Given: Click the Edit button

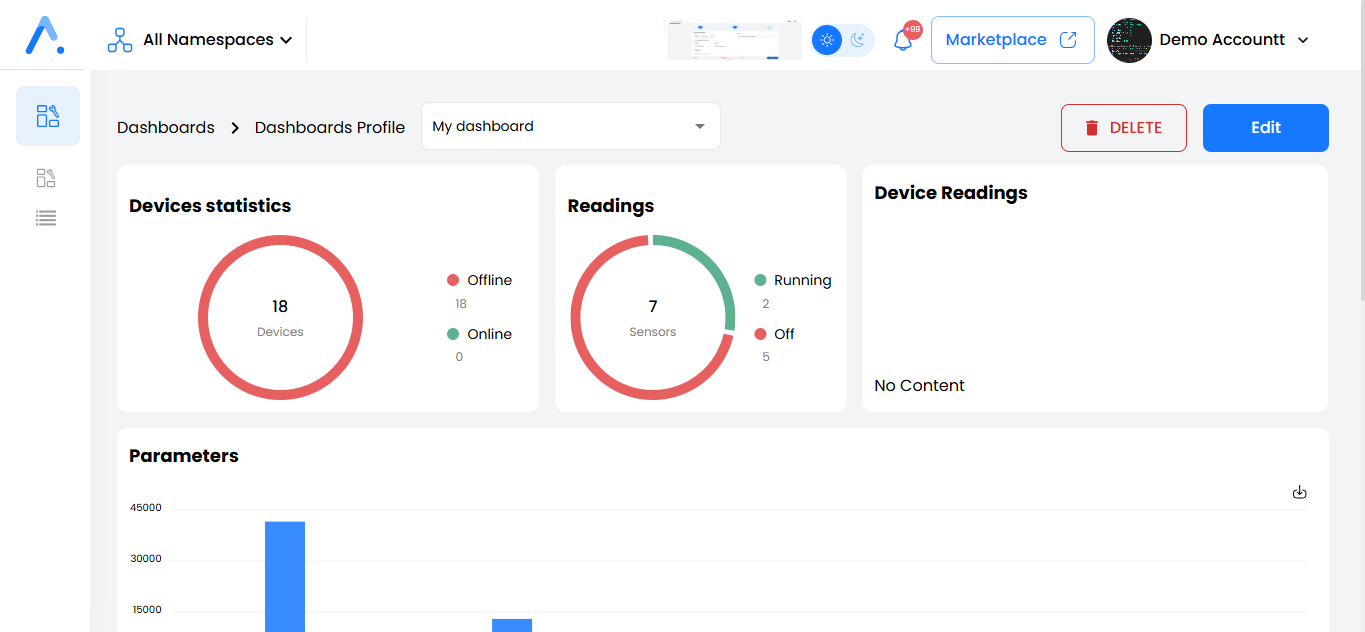Looking at the screenshot, I should click(1265, 127).
